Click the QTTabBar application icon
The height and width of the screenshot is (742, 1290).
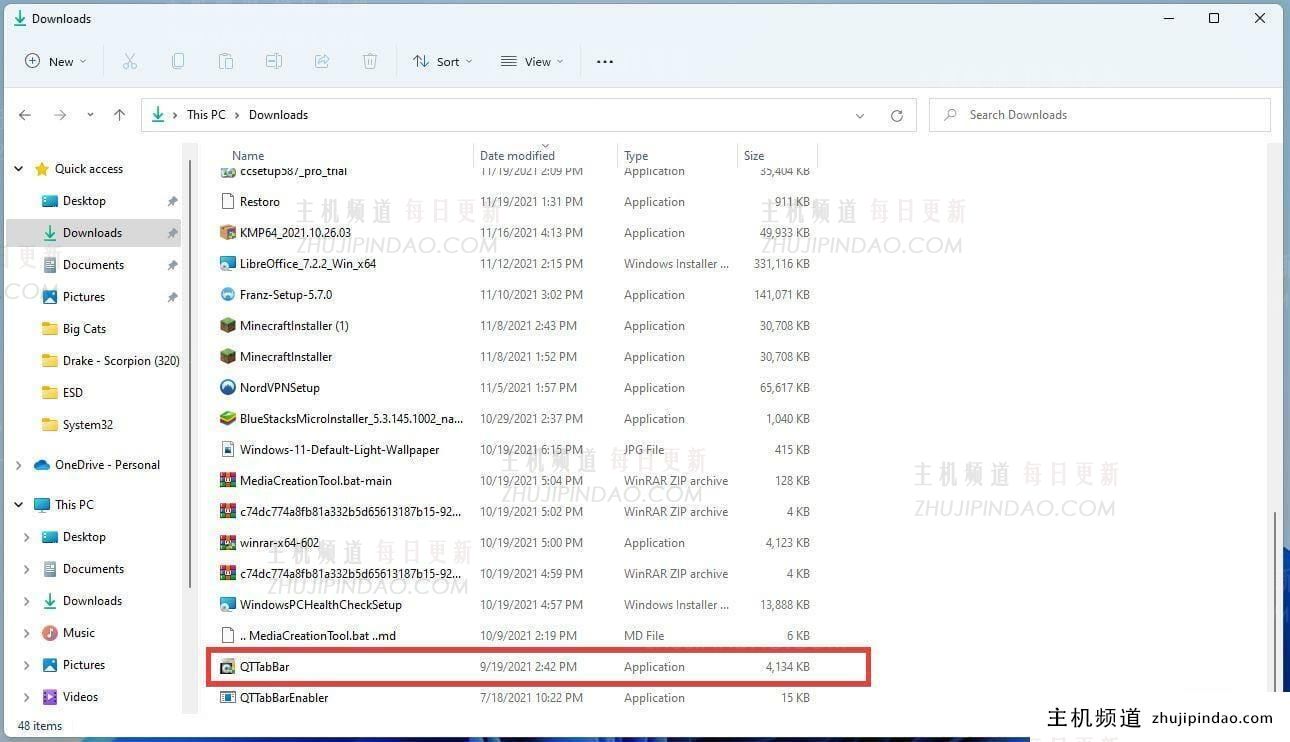click(x=228, y=667)
